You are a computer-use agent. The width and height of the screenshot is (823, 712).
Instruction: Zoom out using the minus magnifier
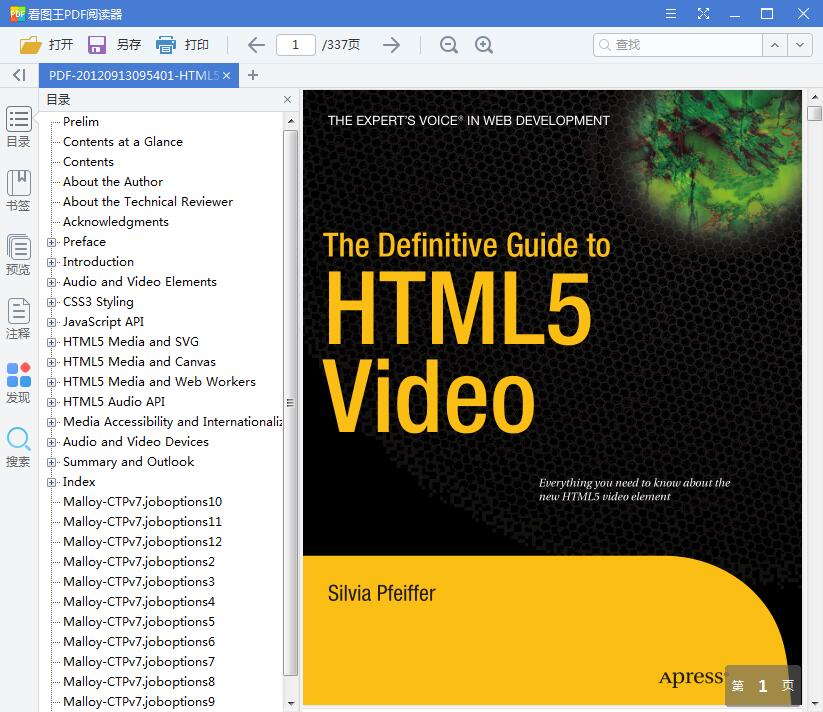coord(449,45)
